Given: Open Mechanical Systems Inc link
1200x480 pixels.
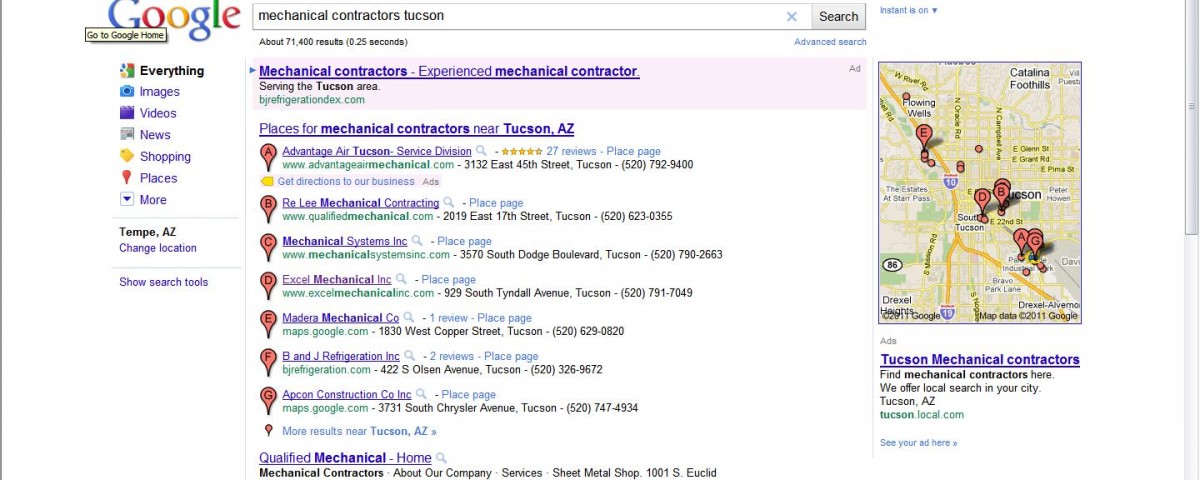Looking at the screenshot, I should coord(345,241).
